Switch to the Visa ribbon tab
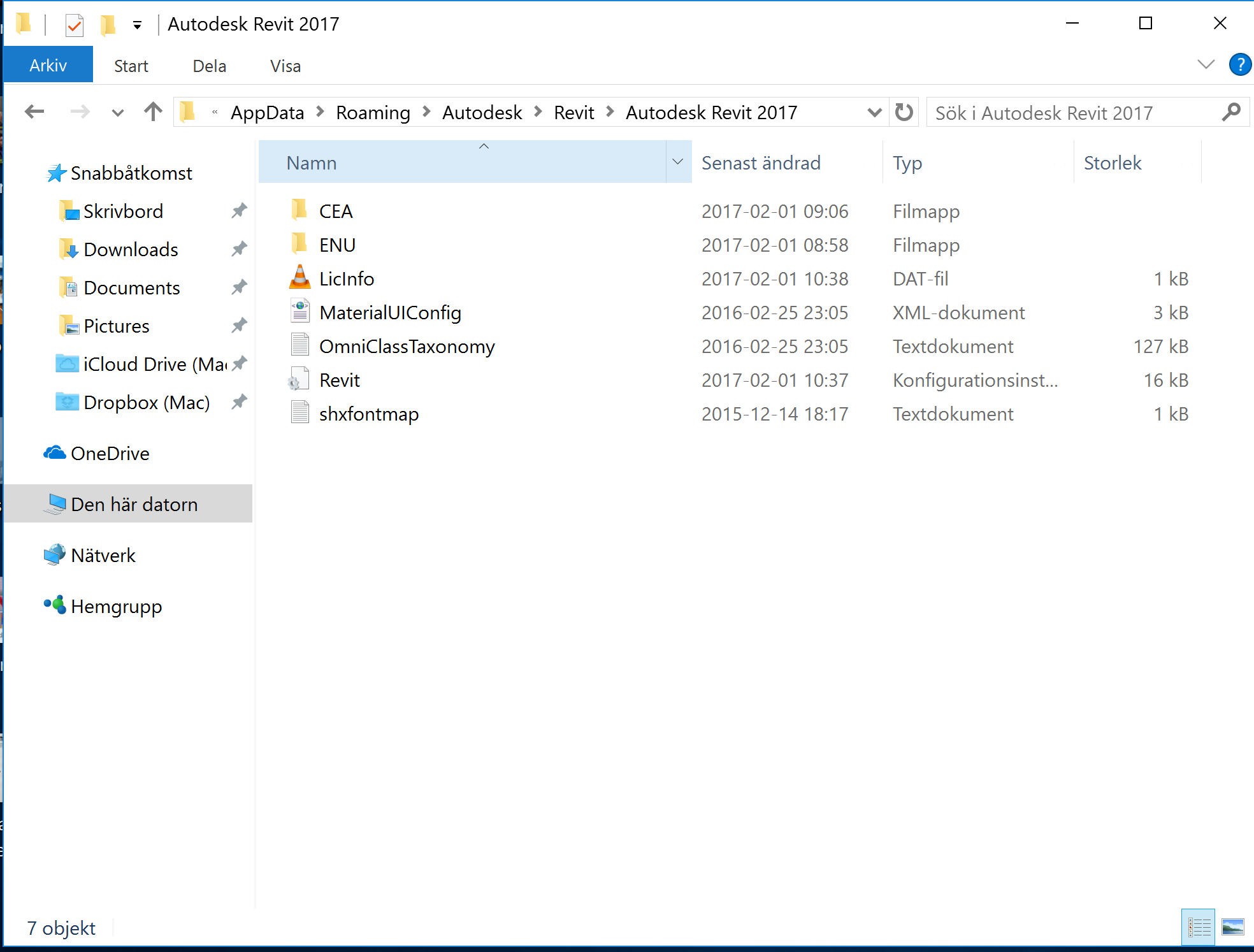1254x952 pixels. 284,65
